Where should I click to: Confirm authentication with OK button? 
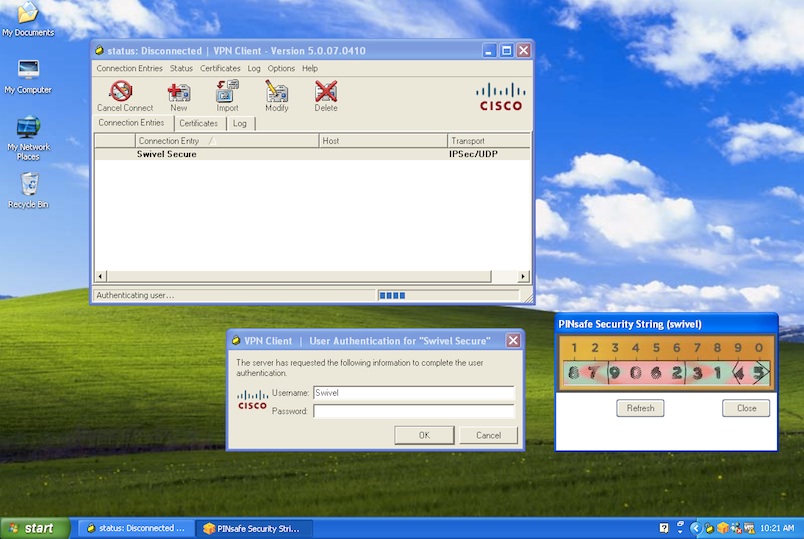tap(424, 435)
